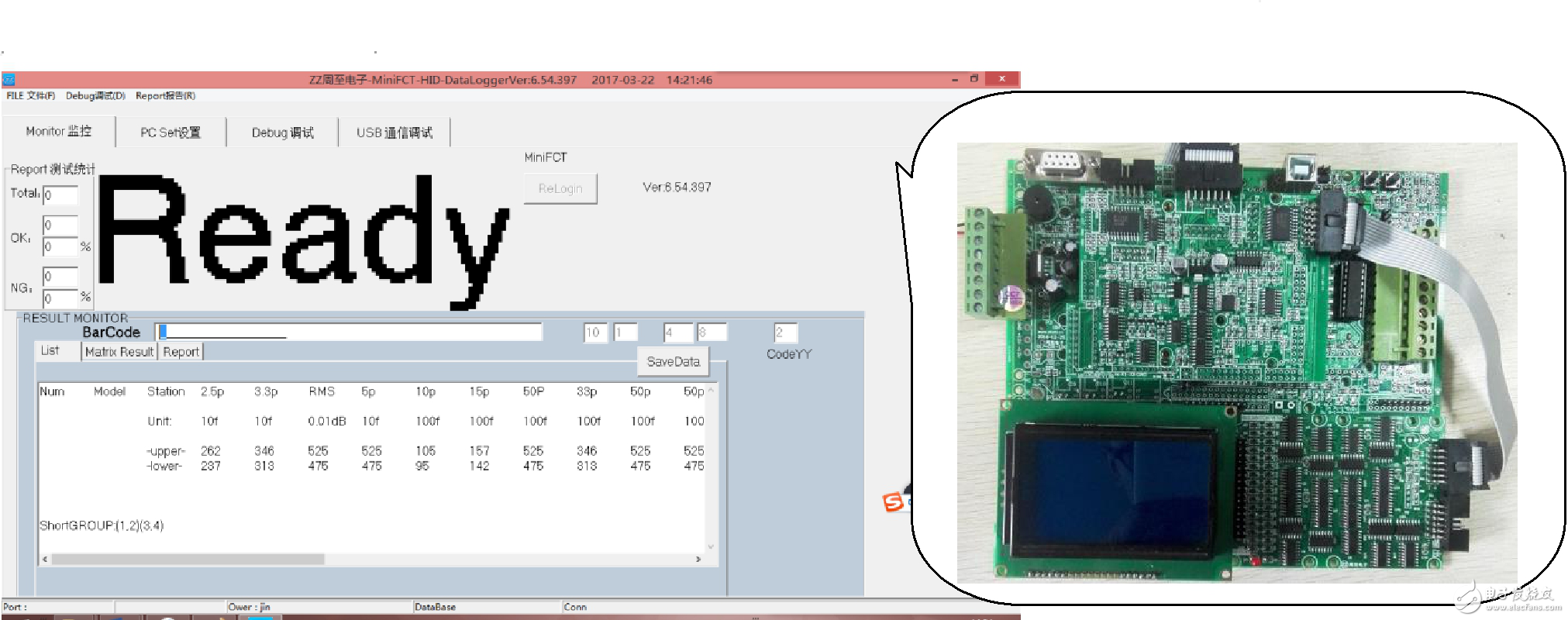The height and width of the screenshot is (620, 1568).
Task: Click the Total count field
Action: coord(60,195)
